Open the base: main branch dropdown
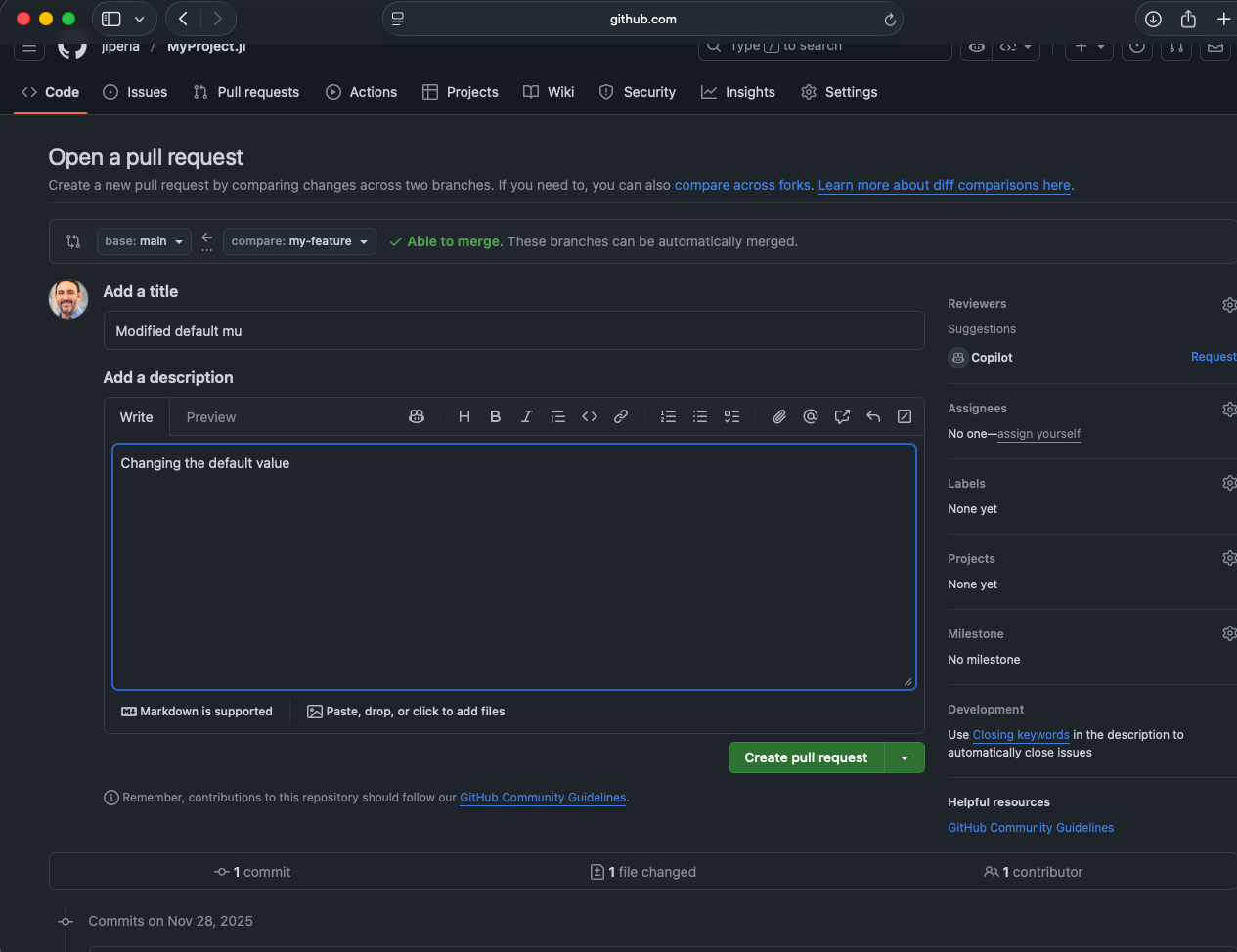 coord(144,241)
